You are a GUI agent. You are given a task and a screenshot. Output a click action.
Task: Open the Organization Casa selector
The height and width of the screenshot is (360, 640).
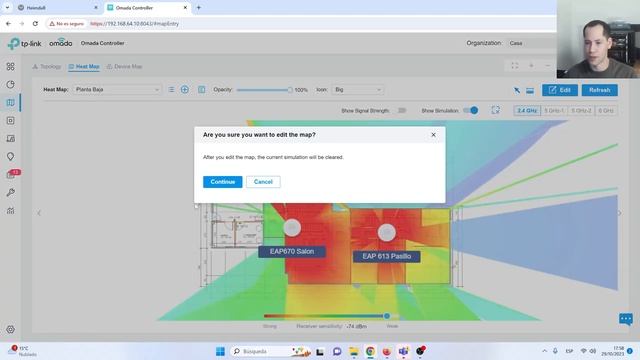[531, 43]
